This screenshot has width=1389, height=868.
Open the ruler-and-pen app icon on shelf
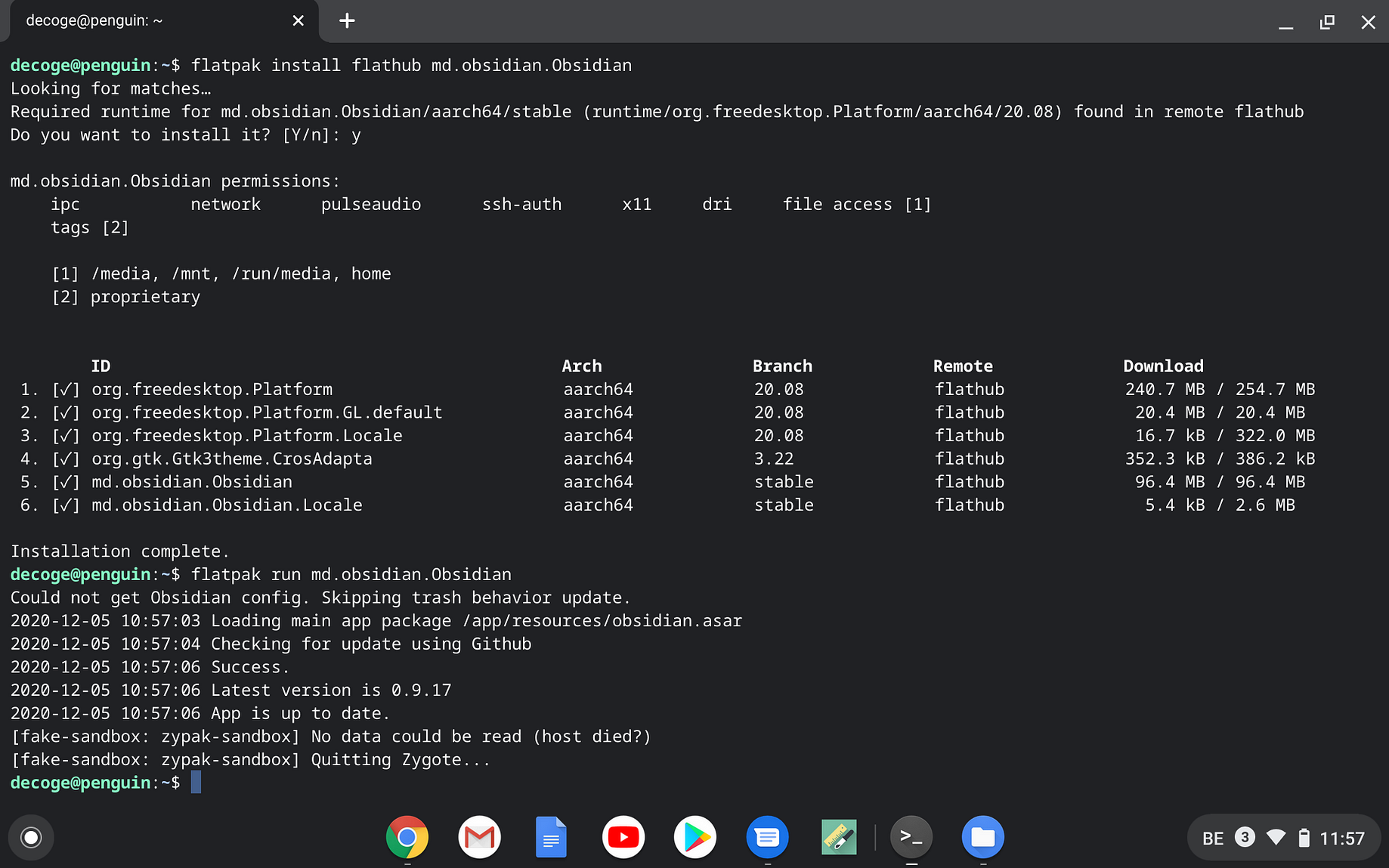click(839, 837)
